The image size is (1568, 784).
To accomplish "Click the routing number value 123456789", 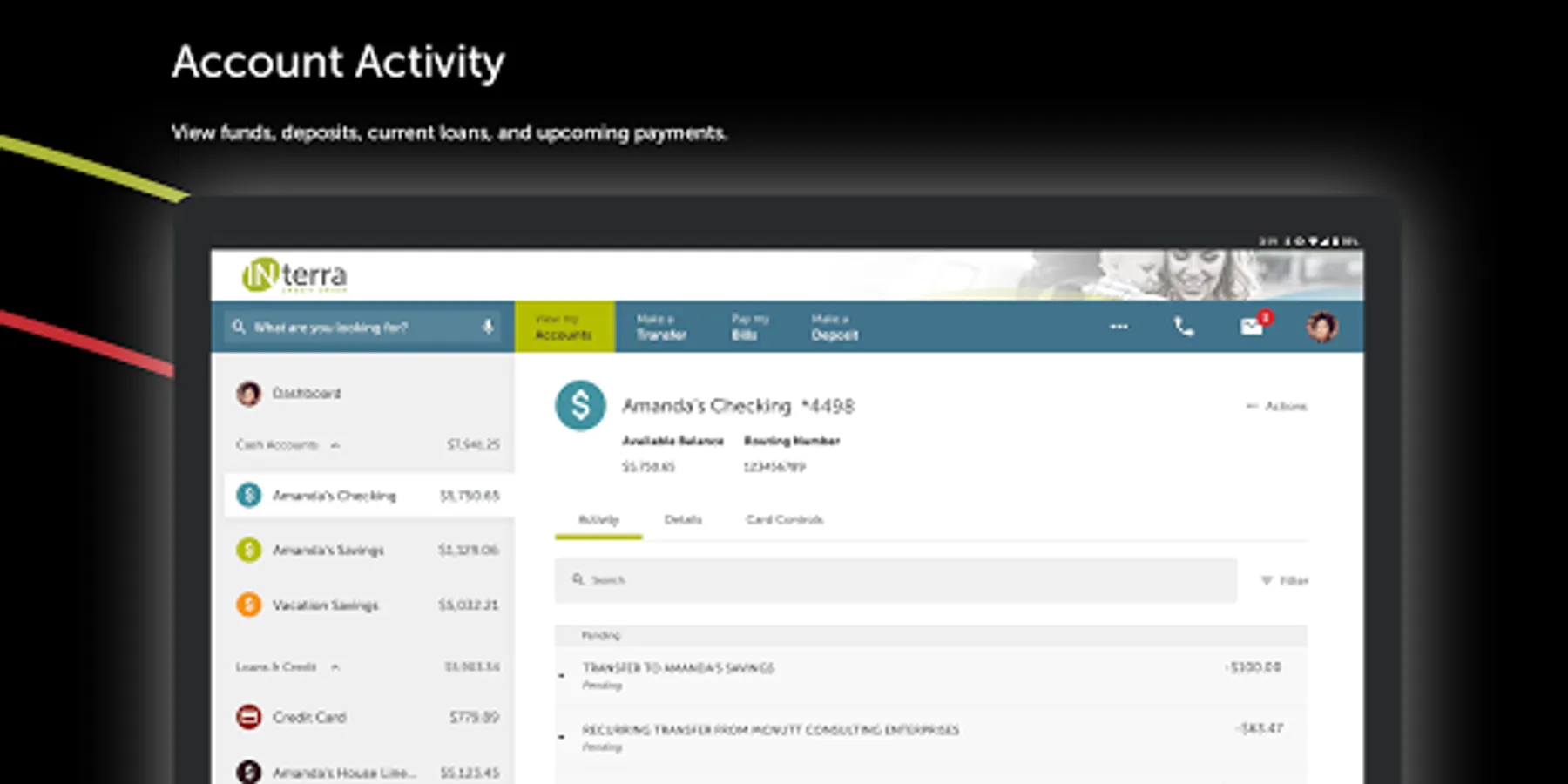I will click(x=774, y=467).
